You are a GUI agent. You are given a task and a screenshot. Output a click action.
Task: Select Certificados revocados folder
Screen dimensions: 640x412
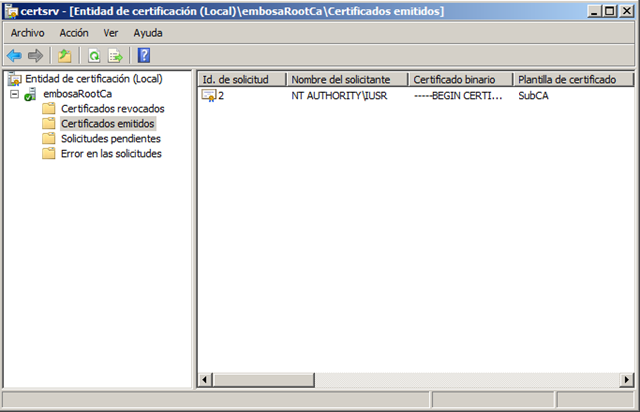(112, 108)
